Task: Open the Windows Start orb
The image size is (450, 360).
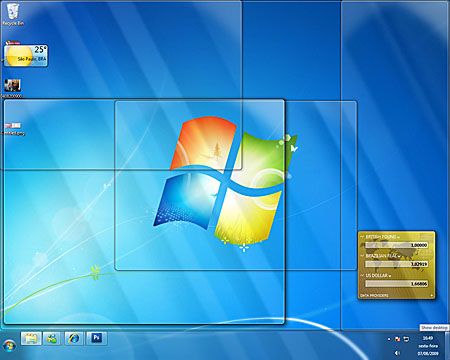Action: click(9, 345)
